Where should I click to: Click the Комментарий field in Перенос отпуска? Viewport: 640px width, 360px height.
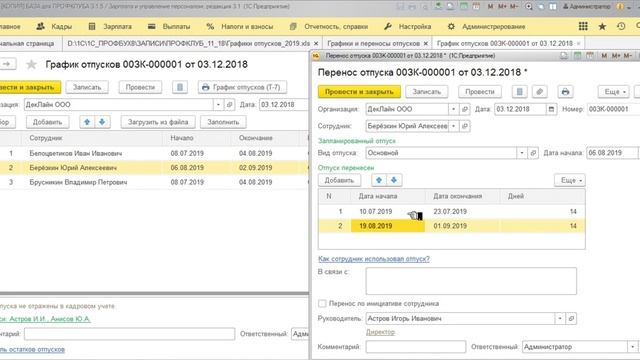416,347
